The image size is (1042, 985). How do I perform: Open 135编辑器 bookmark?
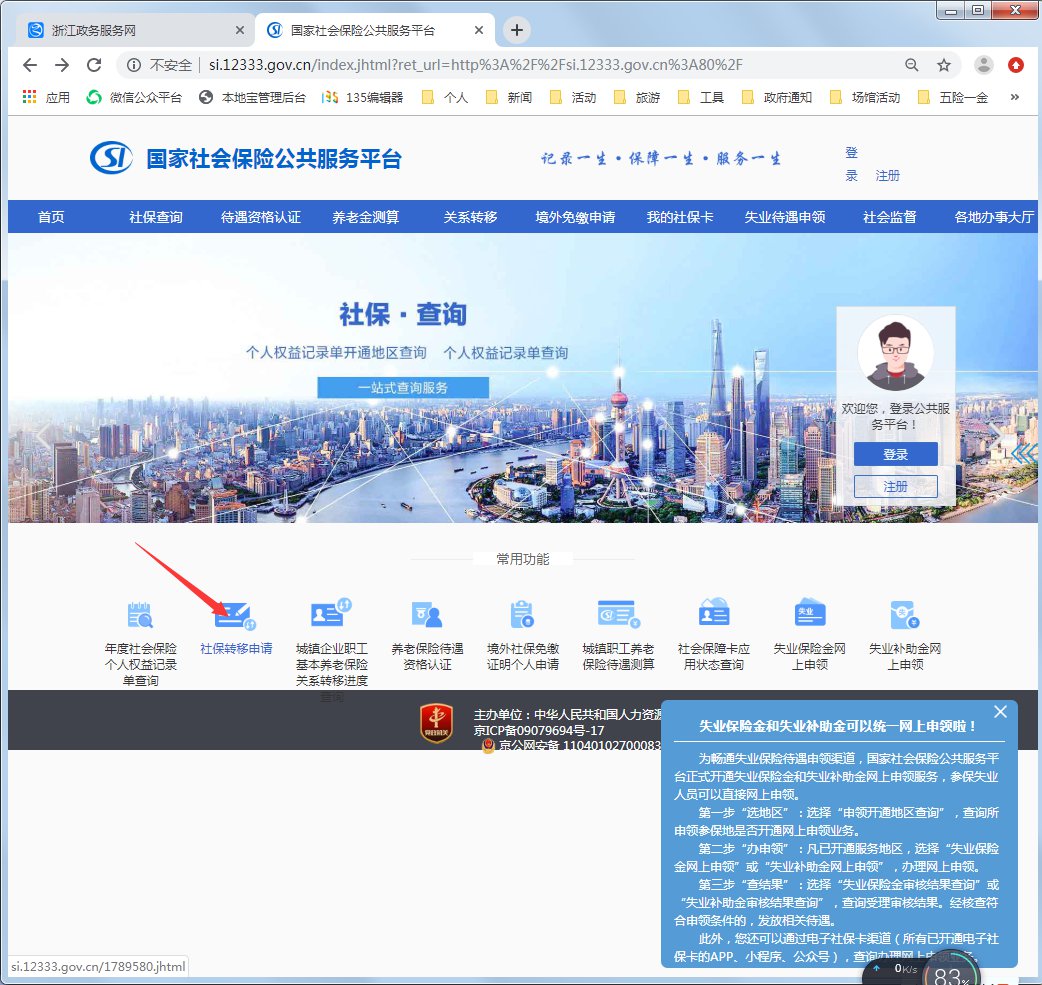pos(362,97)
